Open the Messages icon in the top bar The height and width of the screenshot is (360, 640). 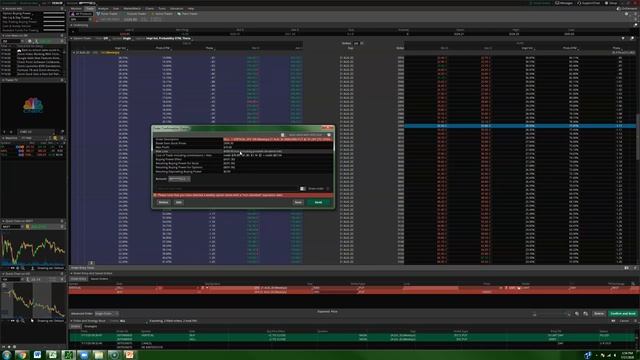point(564,3)
